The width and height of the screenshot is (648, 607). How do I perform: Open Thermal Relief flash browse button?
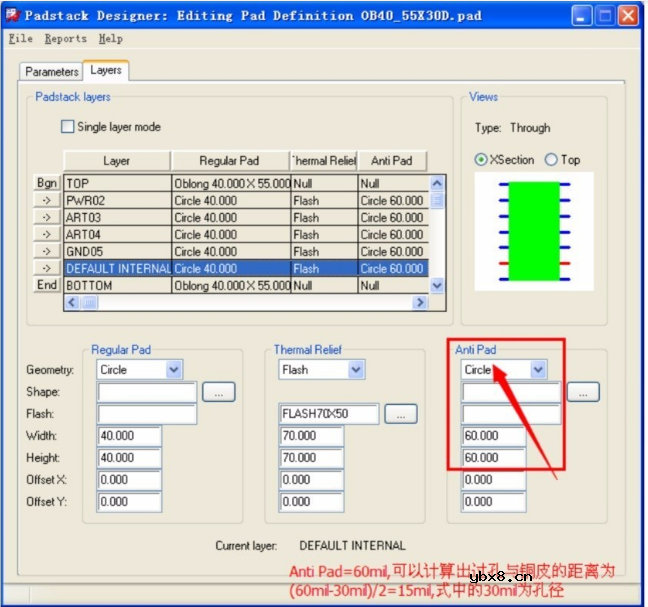400,414
